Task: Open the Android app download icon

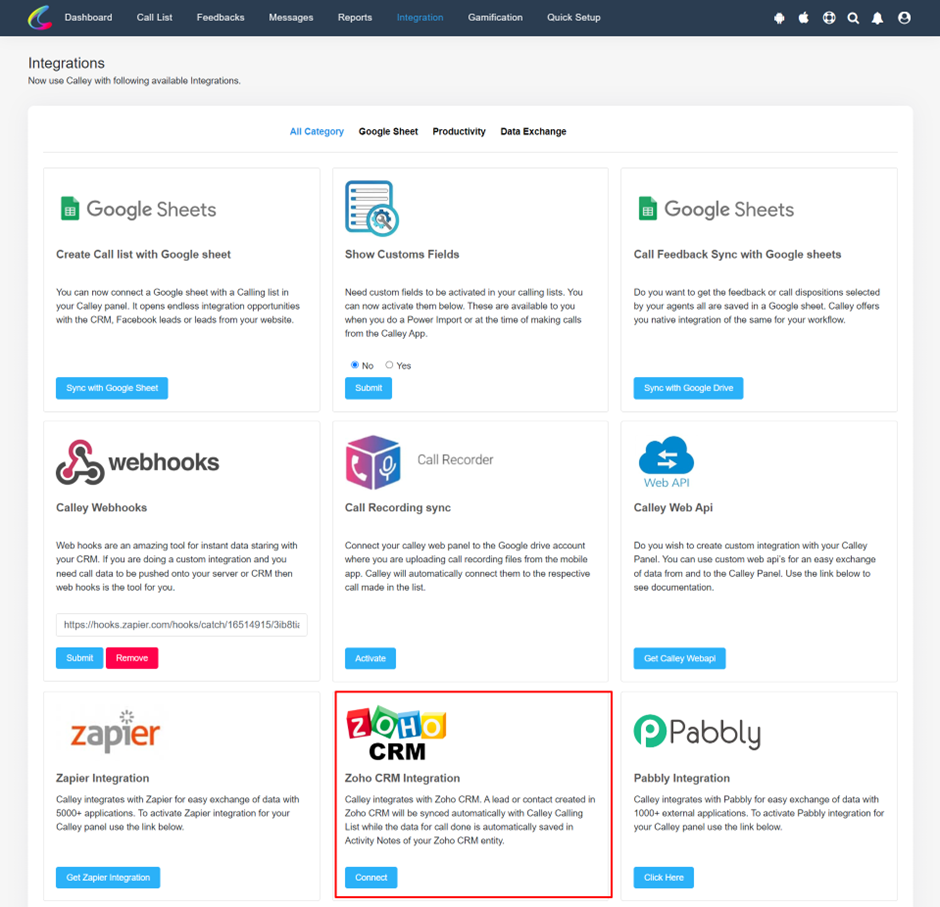Action: point(779,18)
